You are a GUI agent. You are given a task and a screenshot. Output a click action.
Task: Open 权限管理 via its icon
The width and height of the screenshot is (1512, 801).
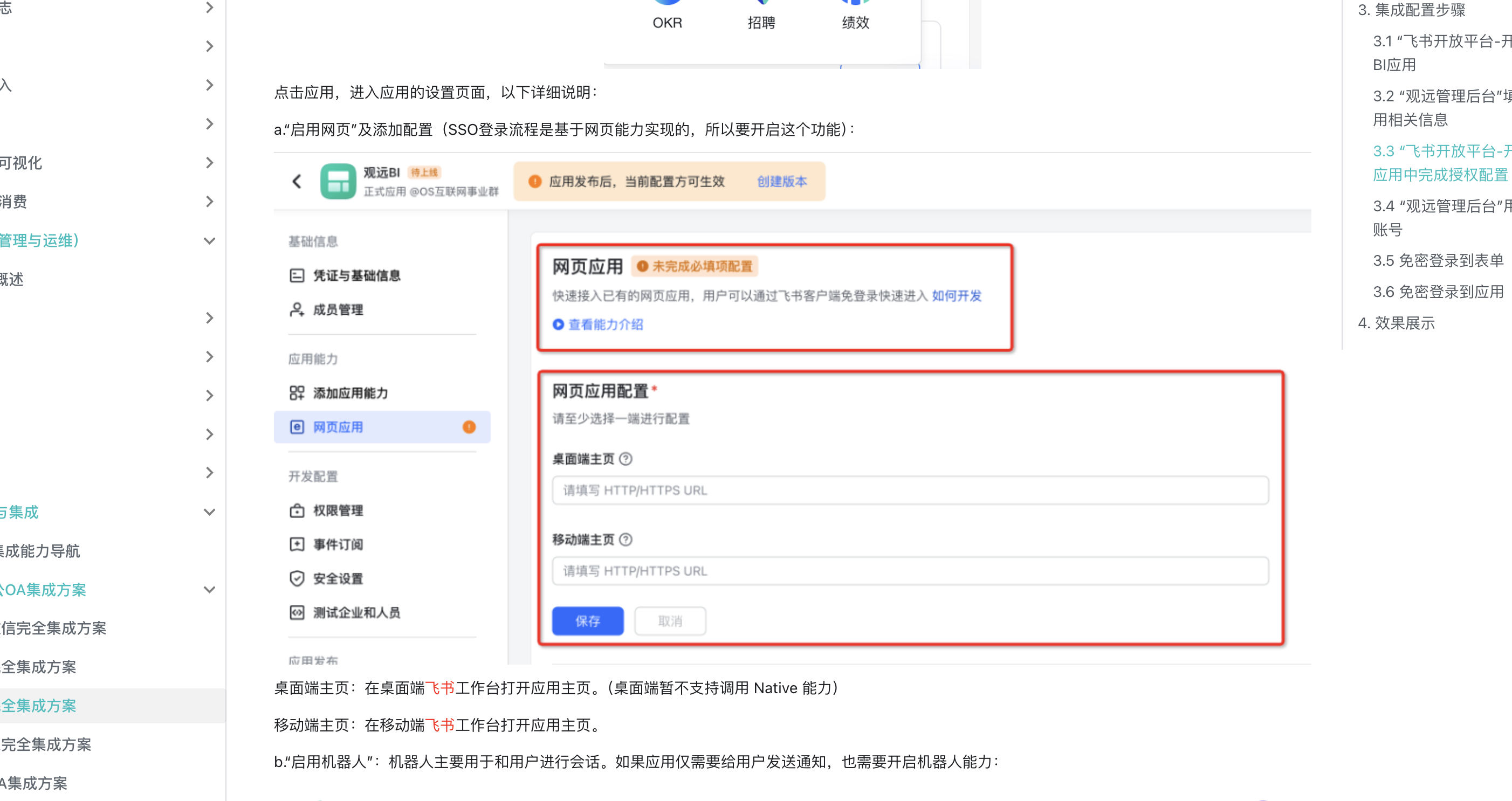pos(297,510)
